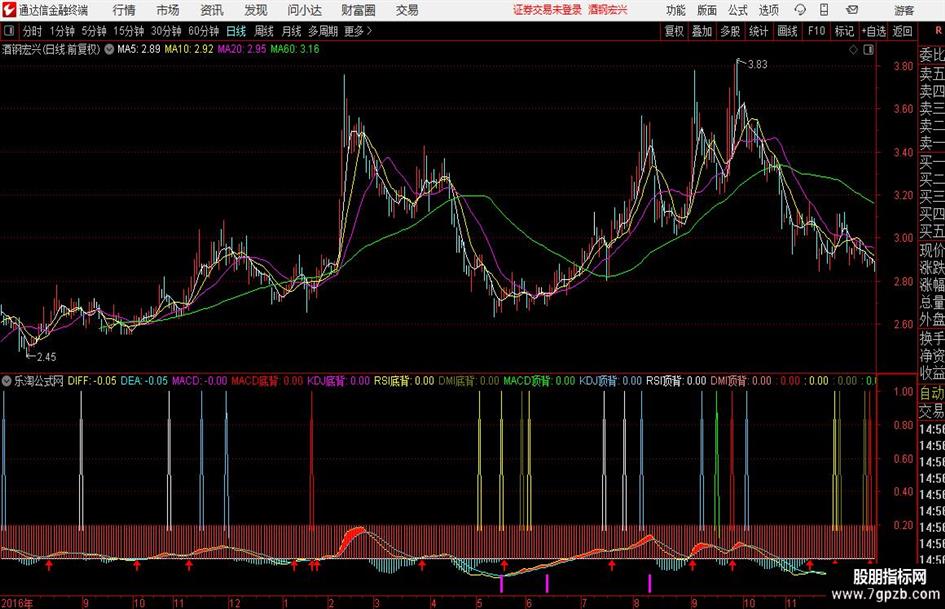Expand the 乐淘公式网 indicator settings arrow
This screenshot has width=945, height=609.
point(7,381)
